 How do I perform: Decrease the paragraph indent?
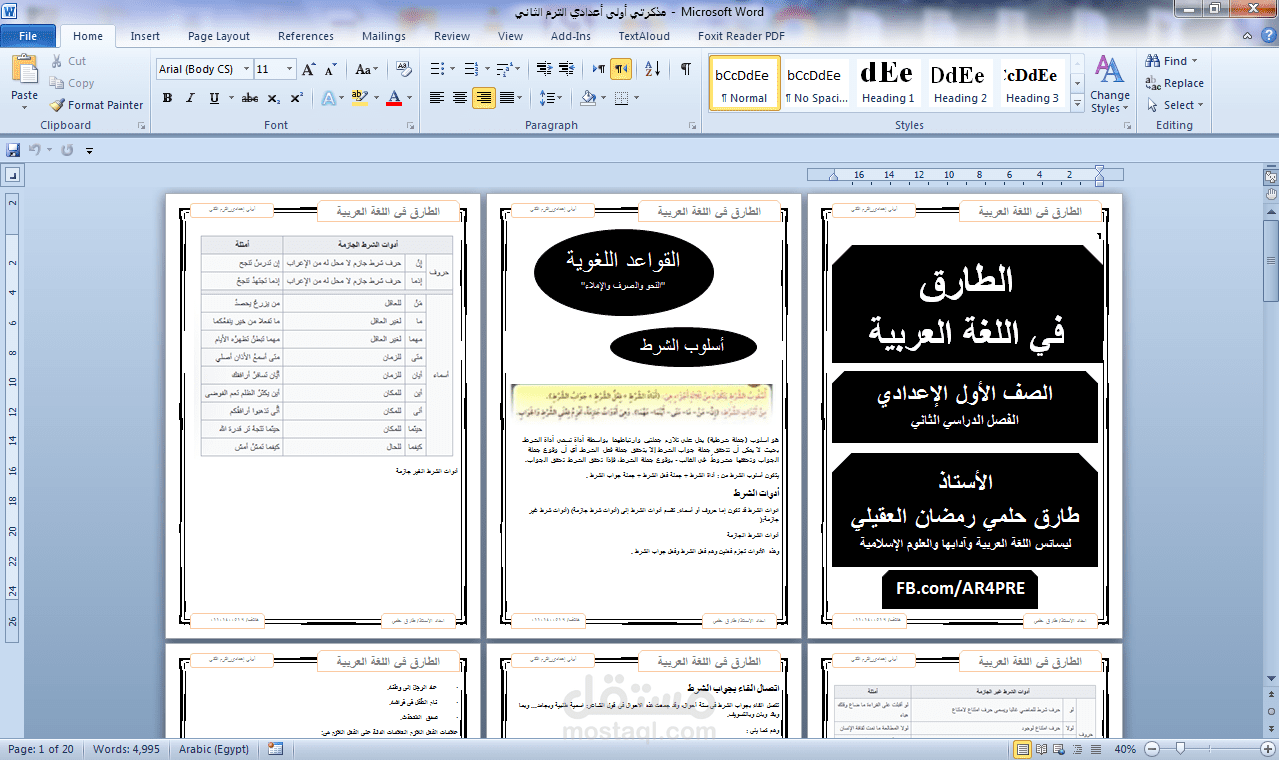point(544,69)
